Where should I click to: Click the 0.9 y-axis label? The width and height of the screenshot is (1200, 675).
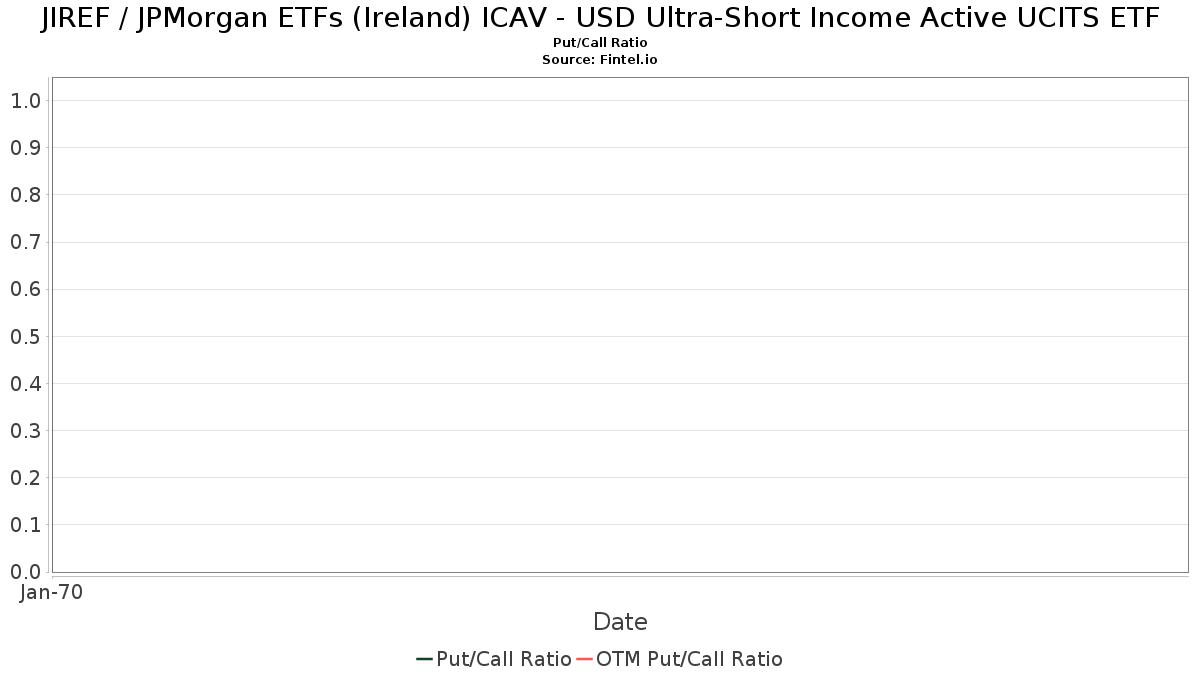[25, 148]
